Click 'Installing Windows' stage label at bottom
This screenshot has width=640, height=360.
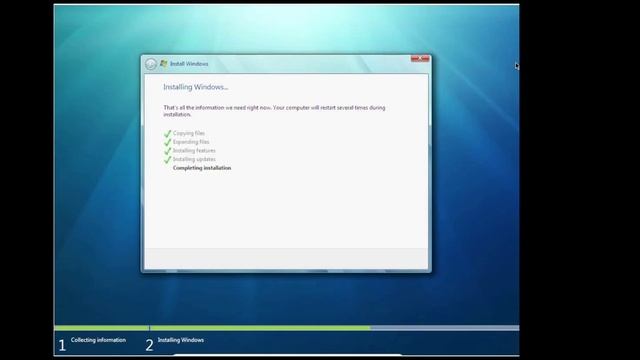(x=181, y=340)
